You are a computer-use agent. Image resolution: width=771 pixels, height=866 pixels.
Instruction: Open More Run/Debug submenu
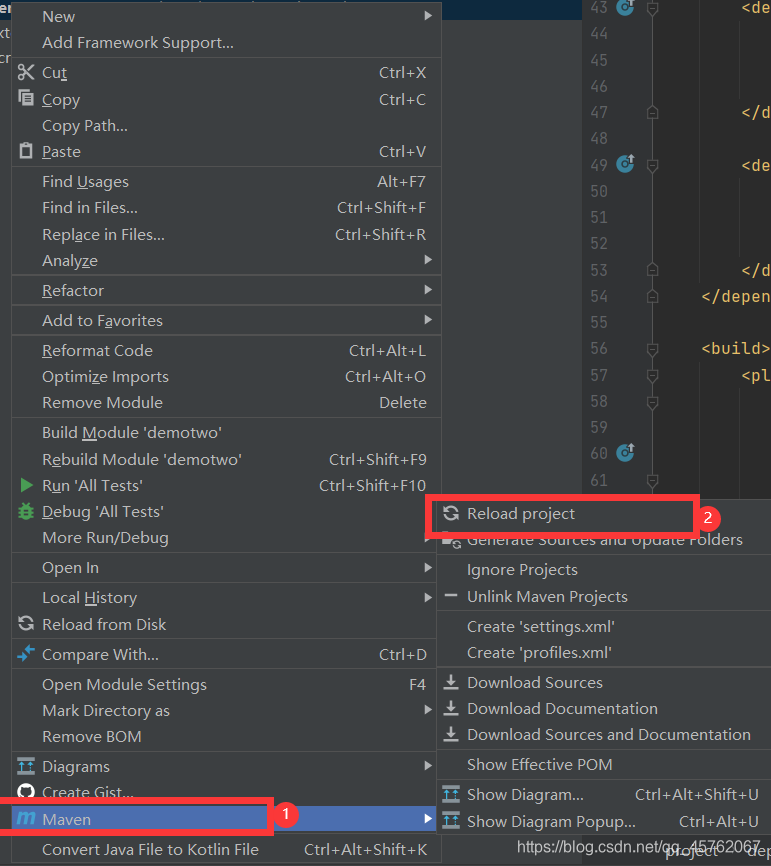(x=226, y=537)
